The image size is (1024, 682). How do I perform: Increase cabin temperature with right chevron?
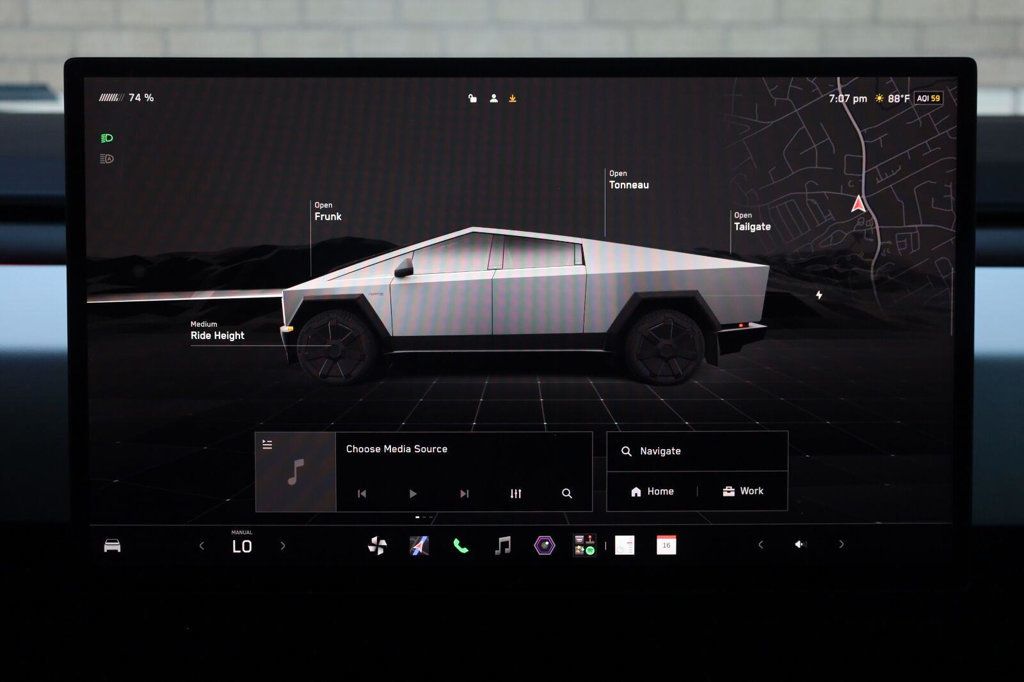tap(283, 545)
